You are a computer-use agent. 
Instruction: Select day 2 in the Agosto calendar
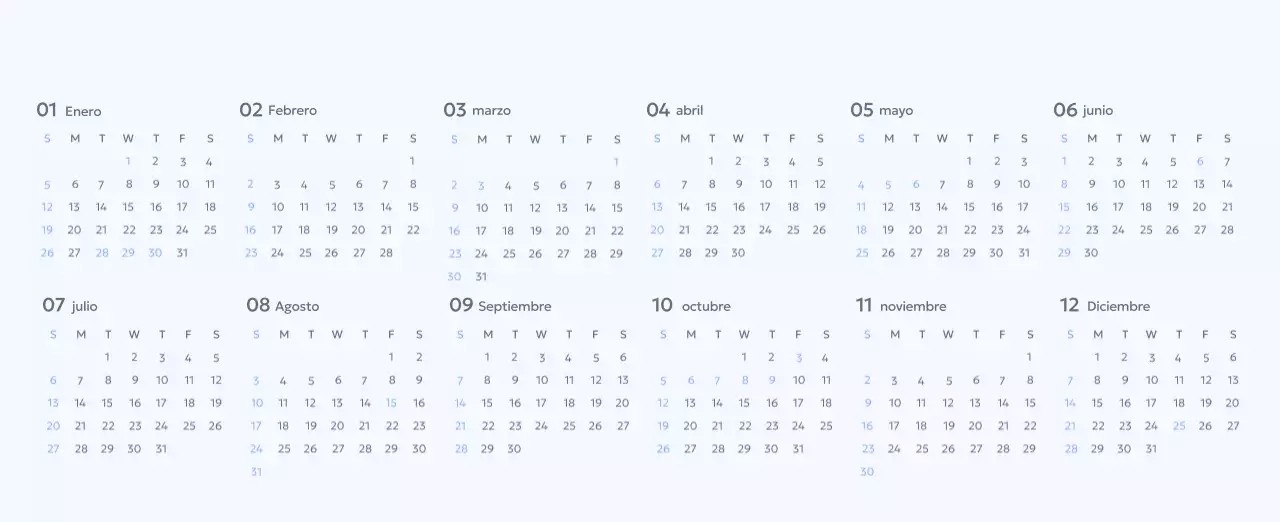tap(419, 357)
